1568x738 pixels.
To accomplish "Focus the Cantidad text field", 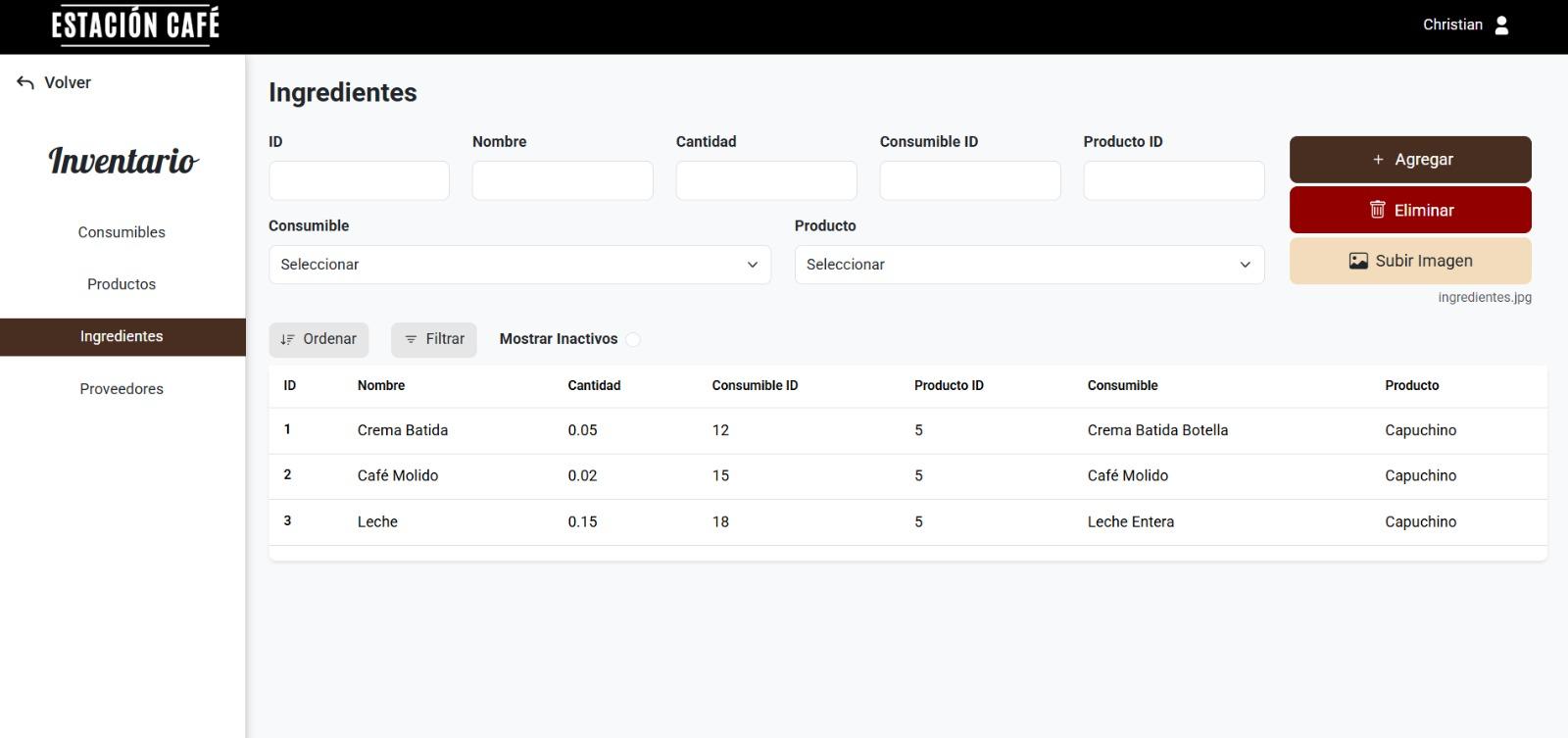I will (x=766, y=181).
